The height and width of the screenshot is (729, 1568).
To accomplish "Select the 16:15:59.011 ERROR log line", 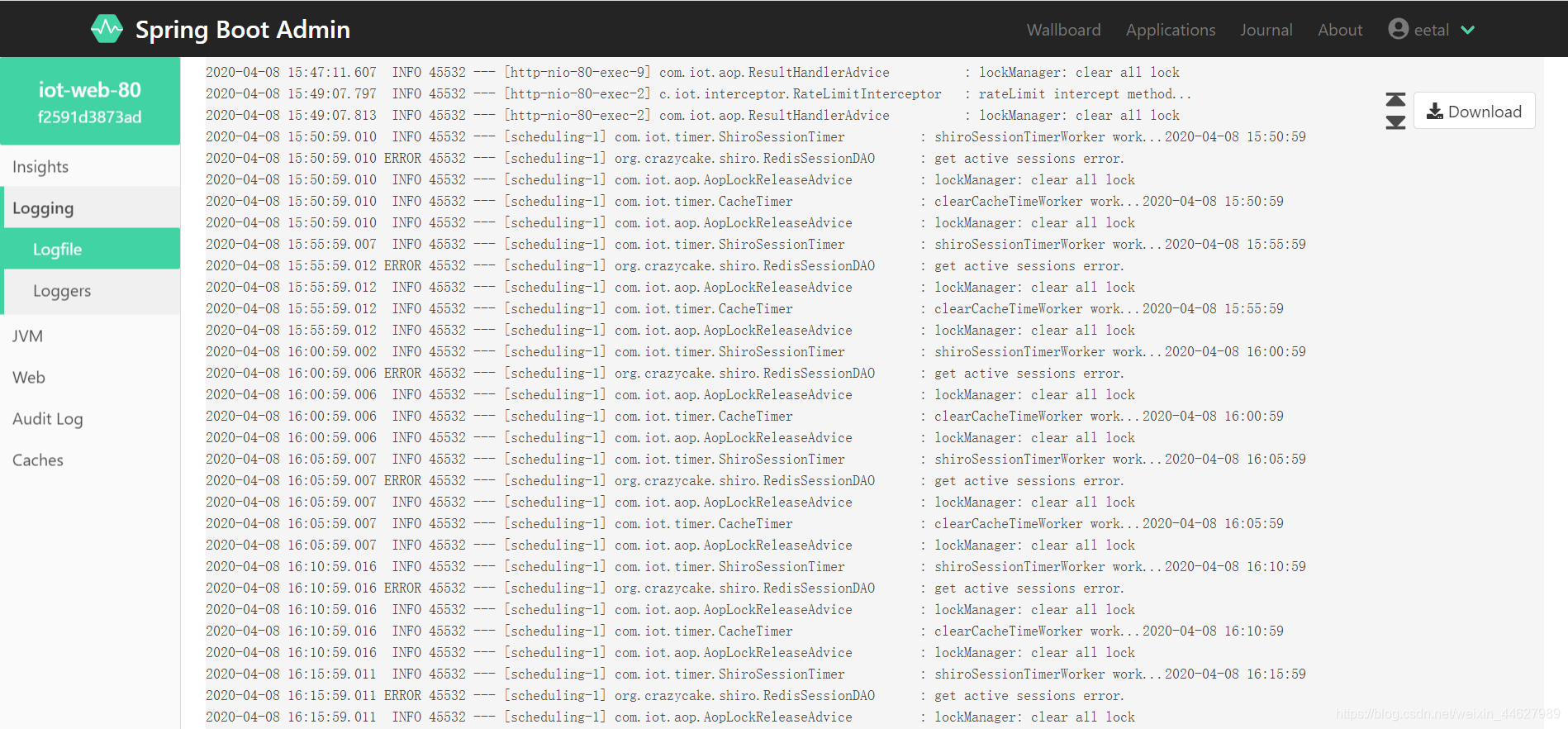I will pos(664,696).
